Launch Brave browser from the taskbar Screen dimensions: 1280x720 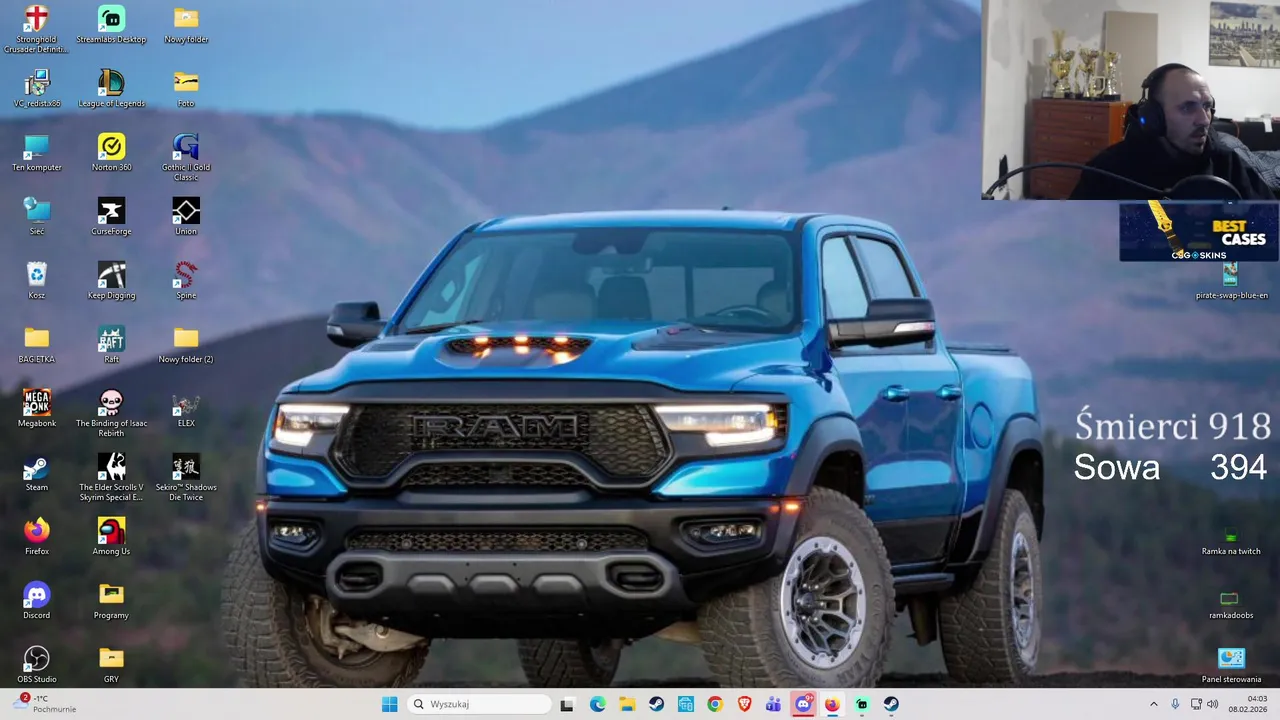coord(744,704)
